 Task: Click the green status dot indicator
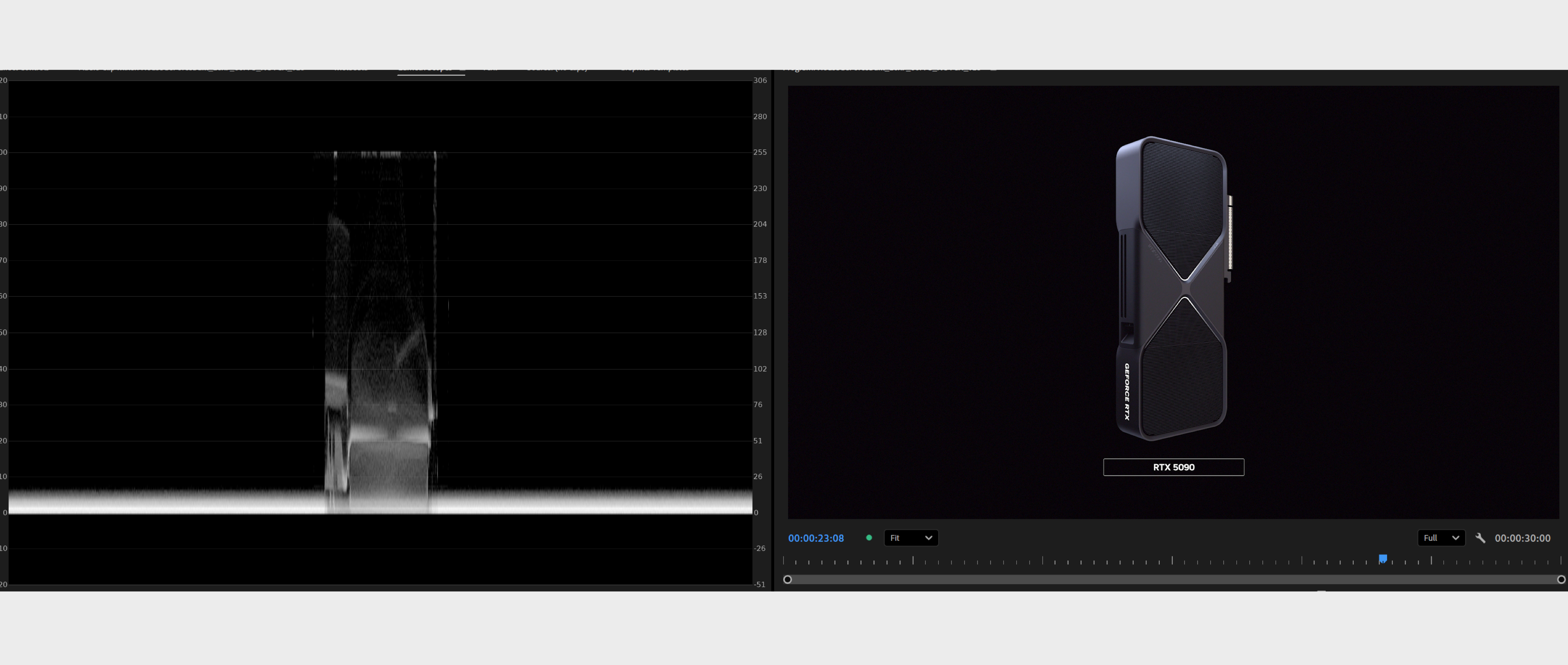(869, 538)
